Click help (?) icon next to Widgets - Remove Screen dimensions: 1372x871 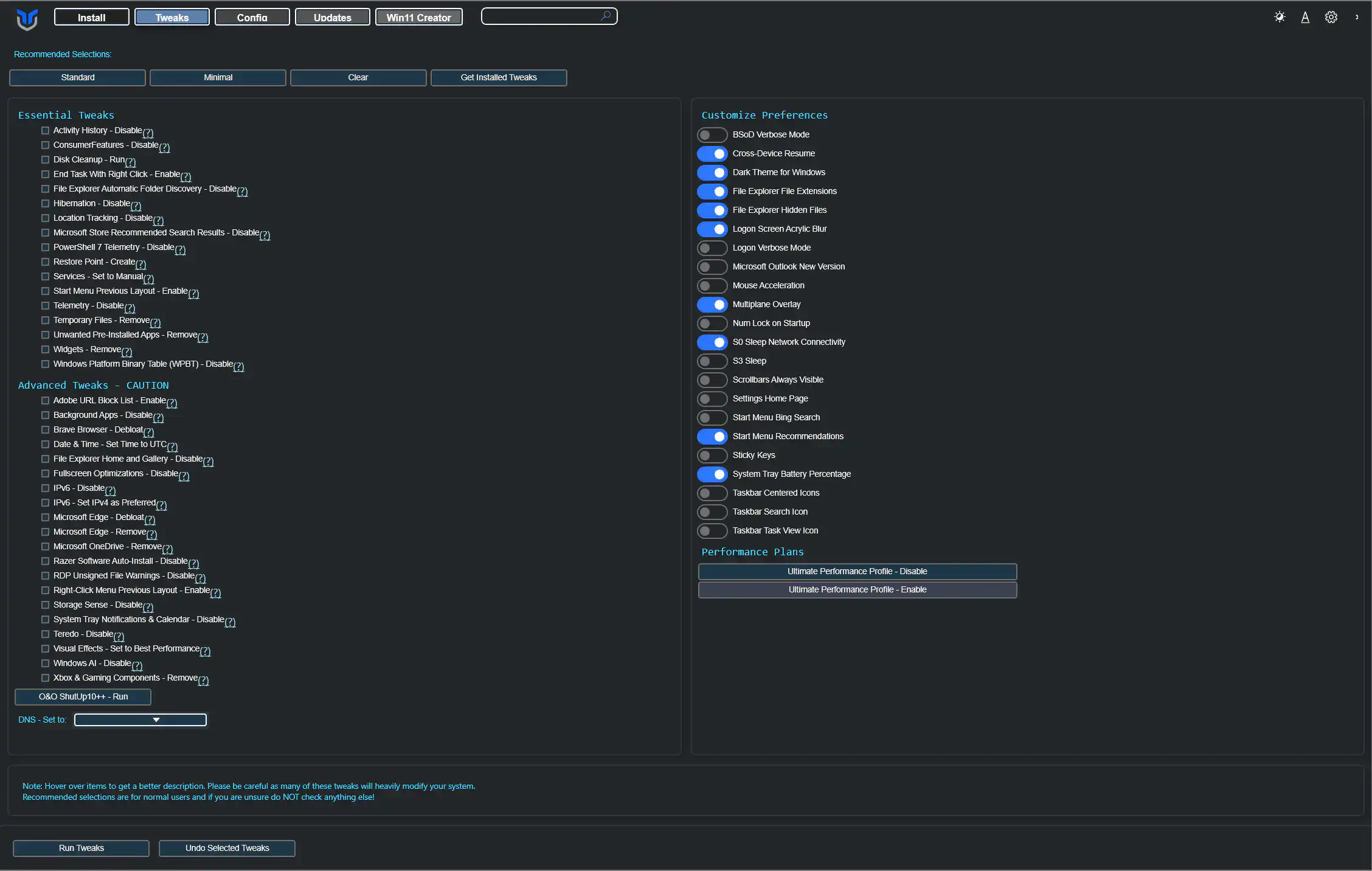(126, 352)
